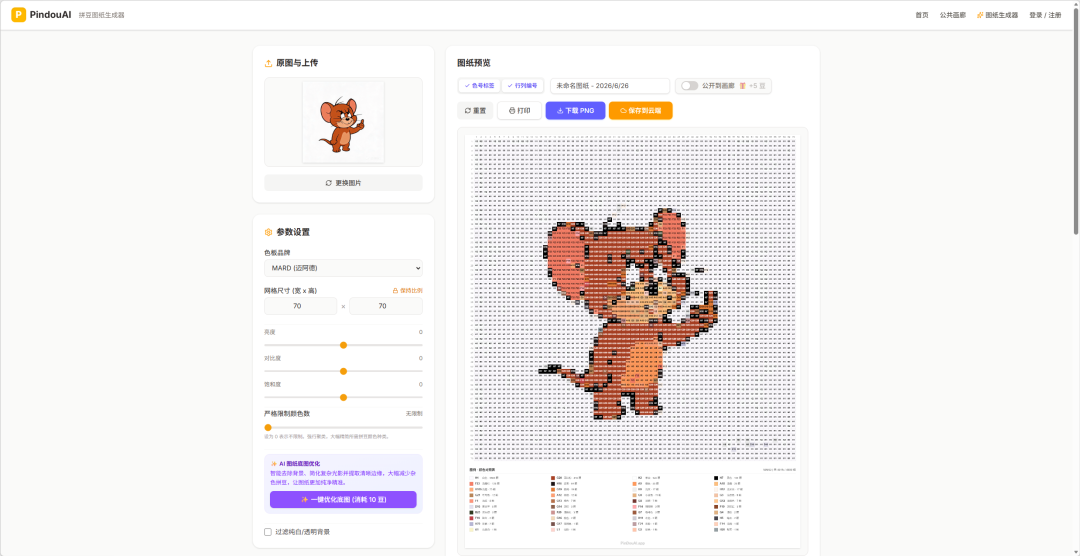Click the AI 图纸底图优化 title text

[299, 464]
